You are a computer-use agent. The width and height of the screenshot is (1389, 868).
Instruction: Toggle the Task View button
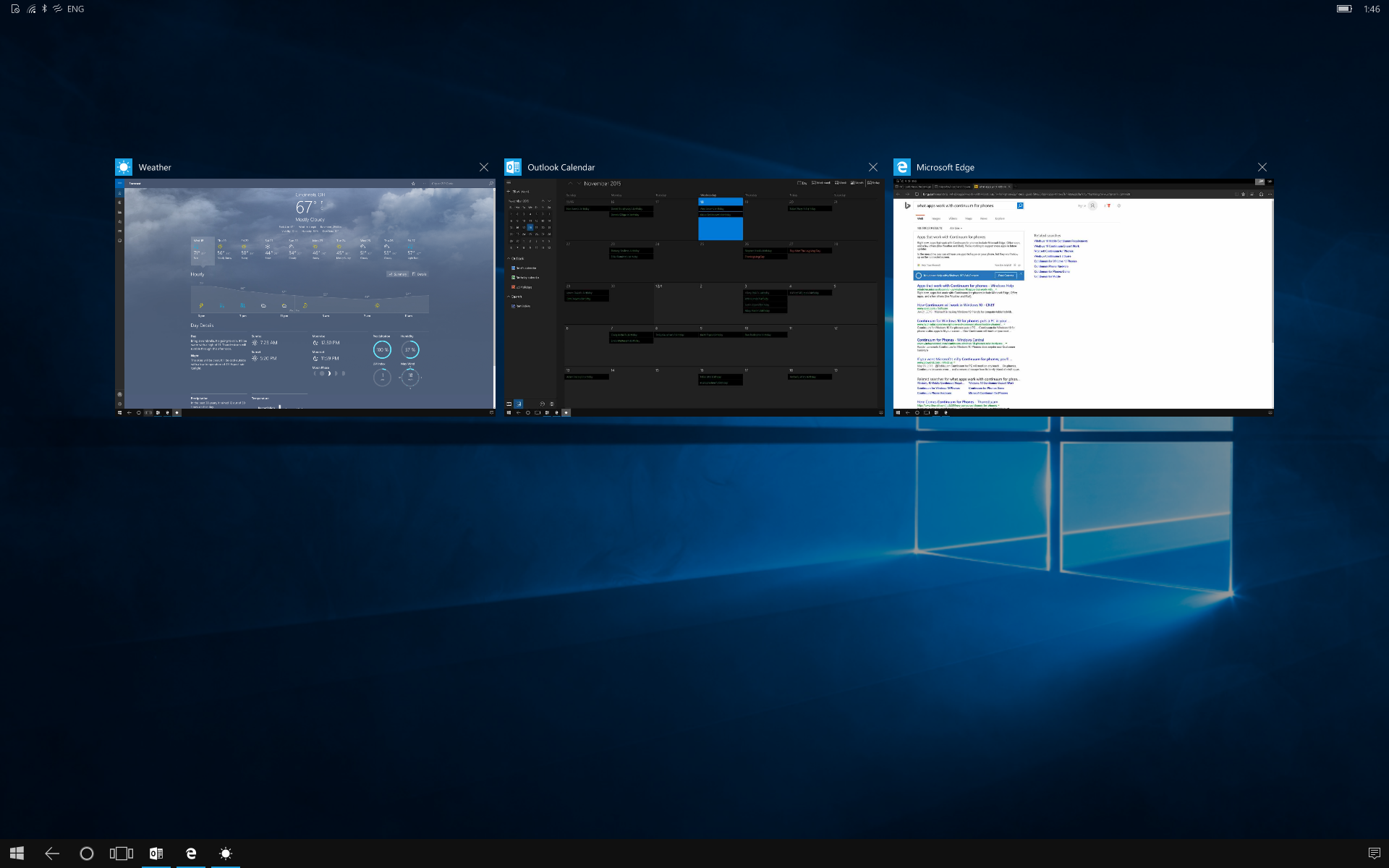coord(122,854)
